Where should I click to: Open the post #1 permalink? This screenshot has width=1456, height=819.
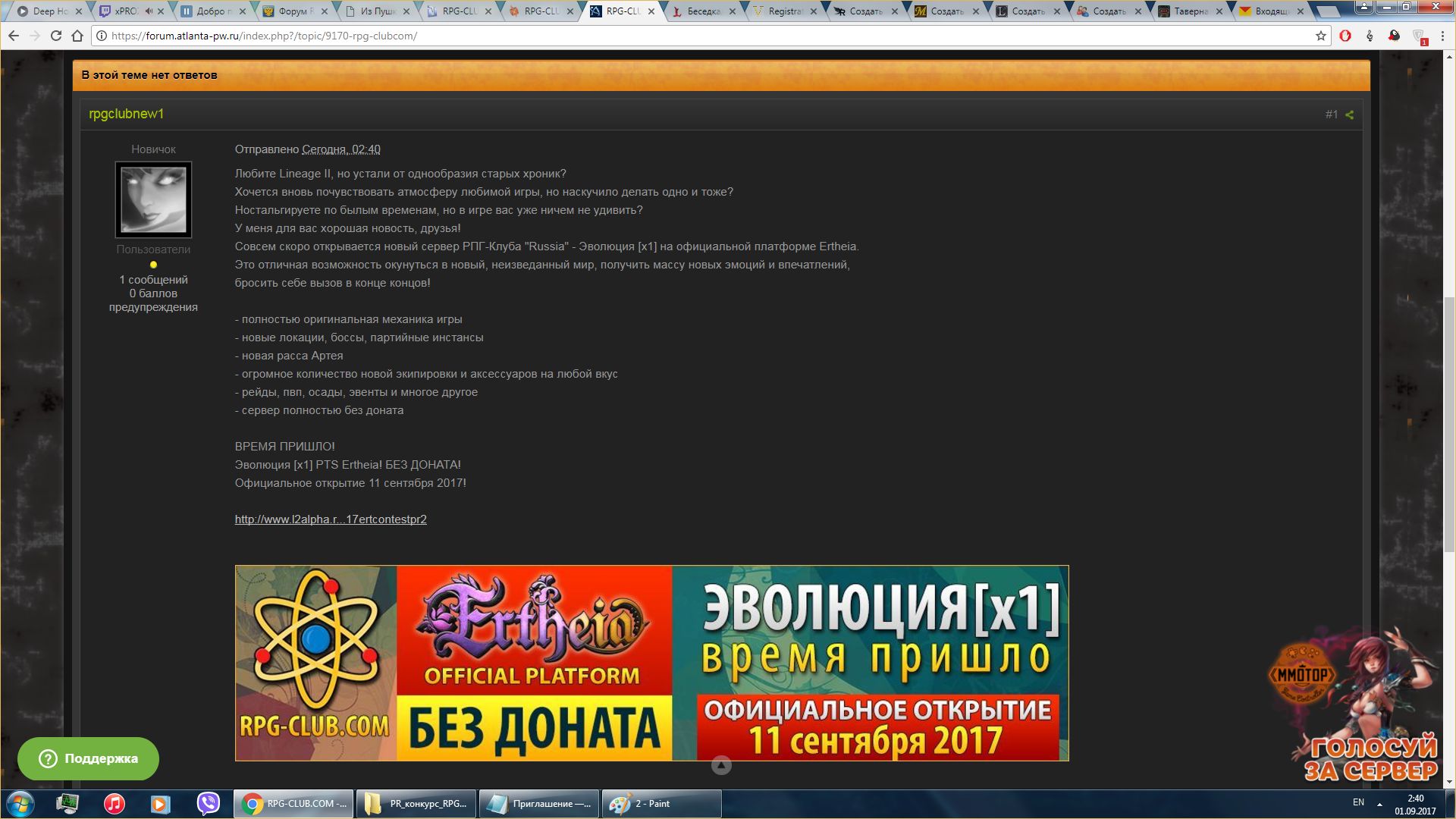point(1331,115)
